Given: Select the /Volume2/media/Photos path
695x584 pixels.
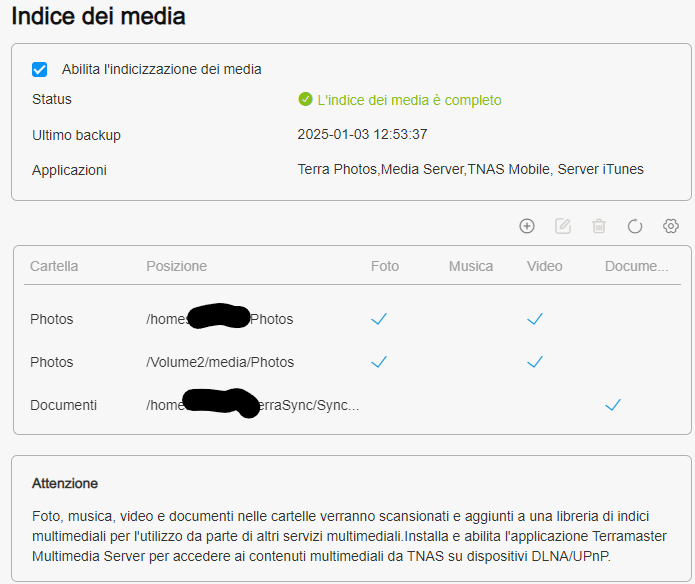Looking at the screenshot, I should [220, 362].
